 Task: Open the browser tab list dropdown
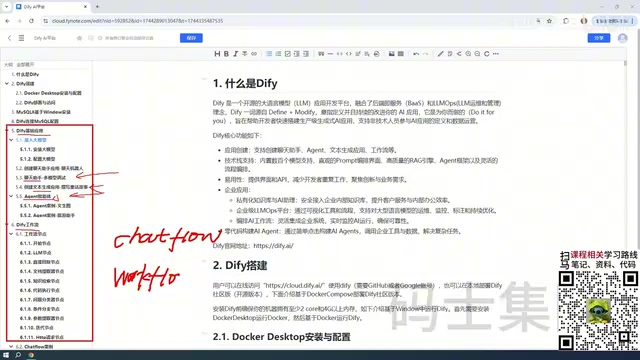(x=6, y=7)
